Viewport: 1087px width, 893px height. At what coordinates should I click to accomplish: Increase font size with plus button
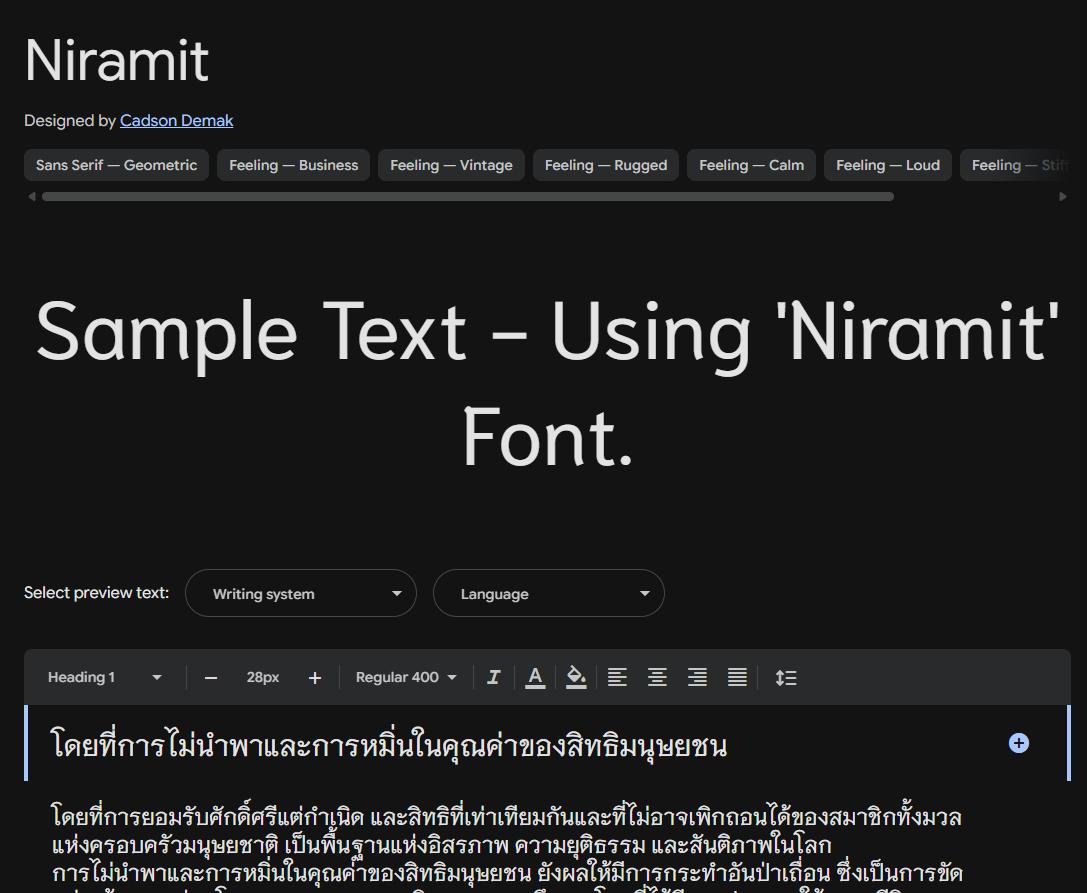tap(315, 678)
